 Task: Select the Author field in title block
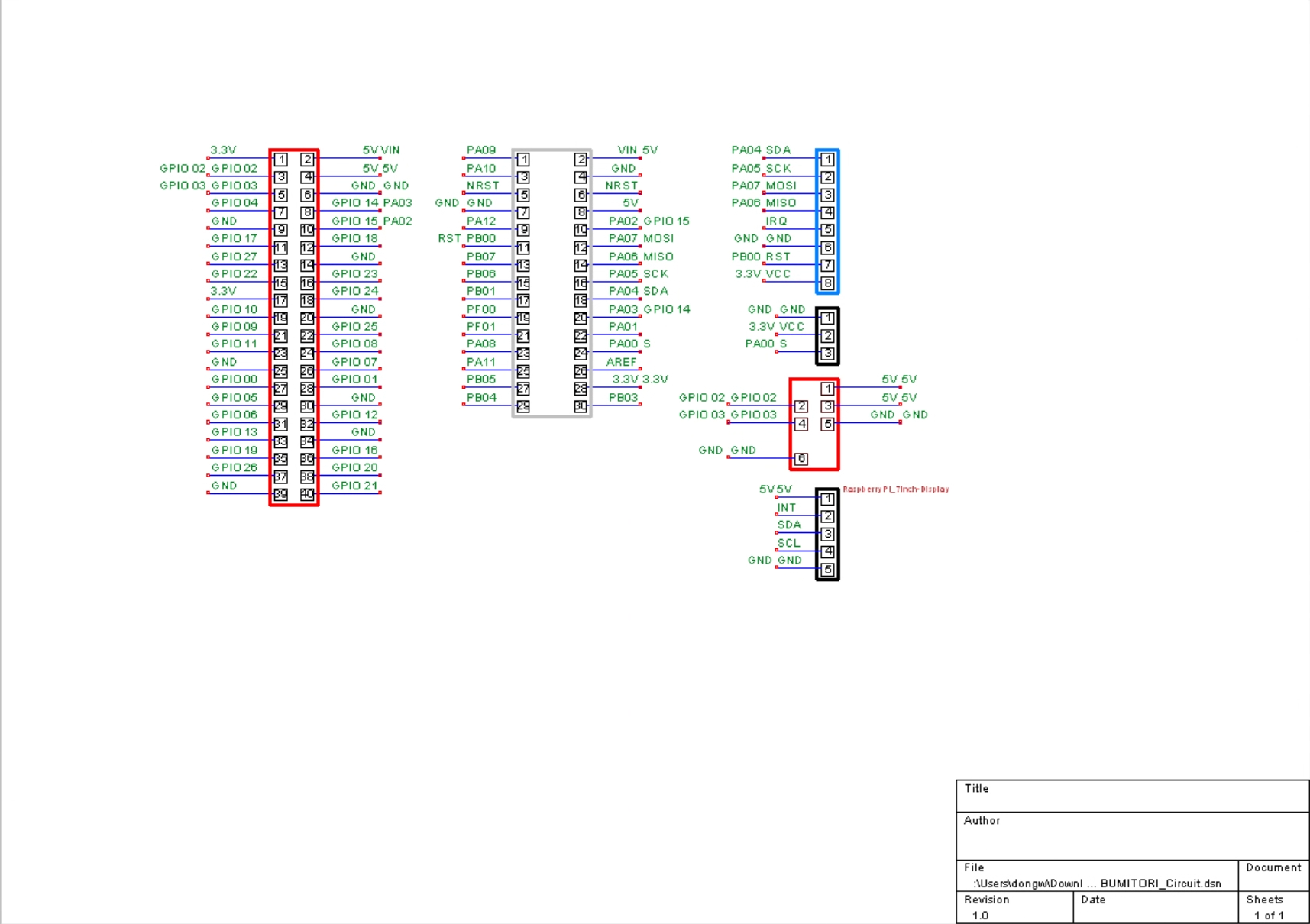point(1133,836)
